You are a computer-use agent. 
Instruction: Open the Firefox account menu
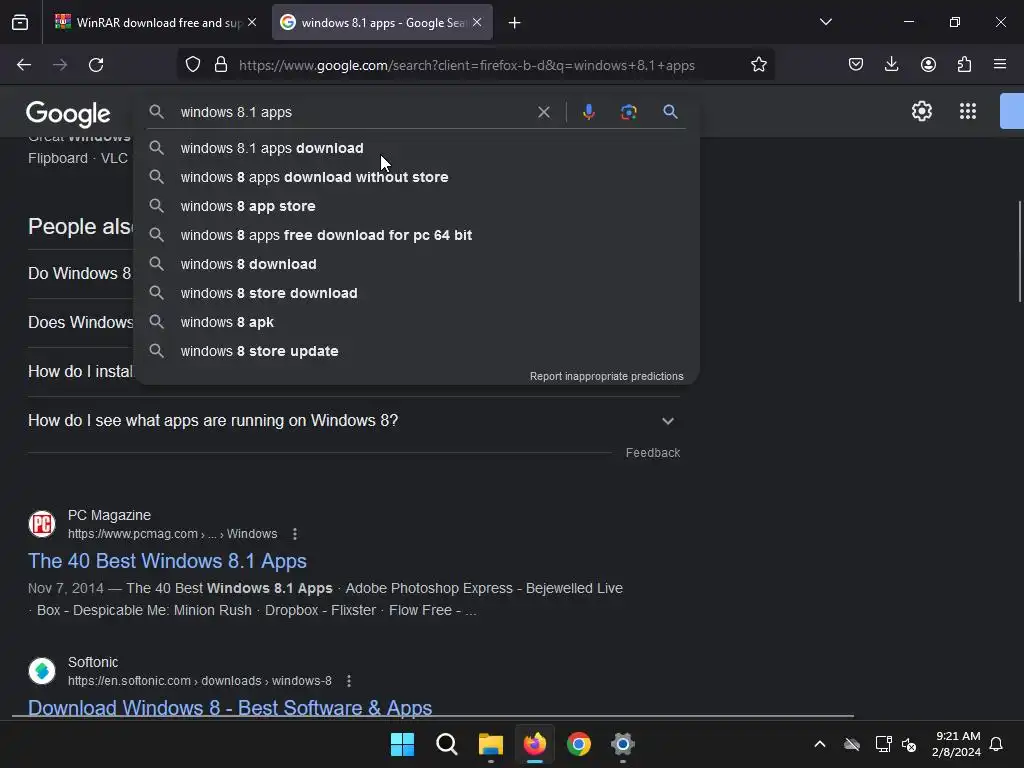(928, 65)
